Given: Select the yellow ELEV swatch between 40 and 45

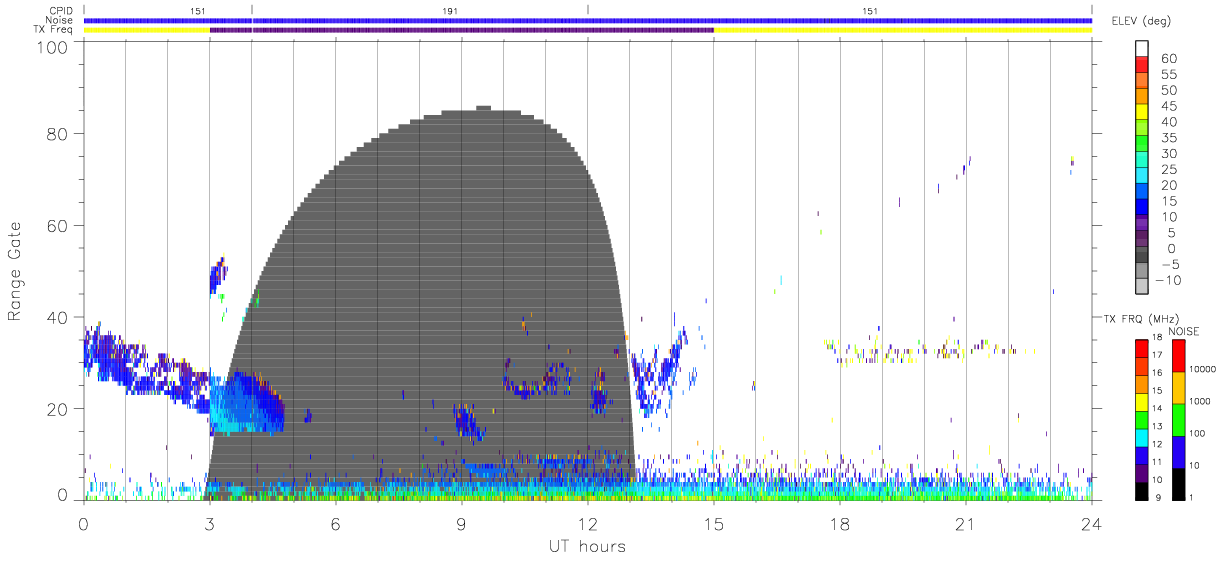Looking at the screenshot, I should 1142,112.
